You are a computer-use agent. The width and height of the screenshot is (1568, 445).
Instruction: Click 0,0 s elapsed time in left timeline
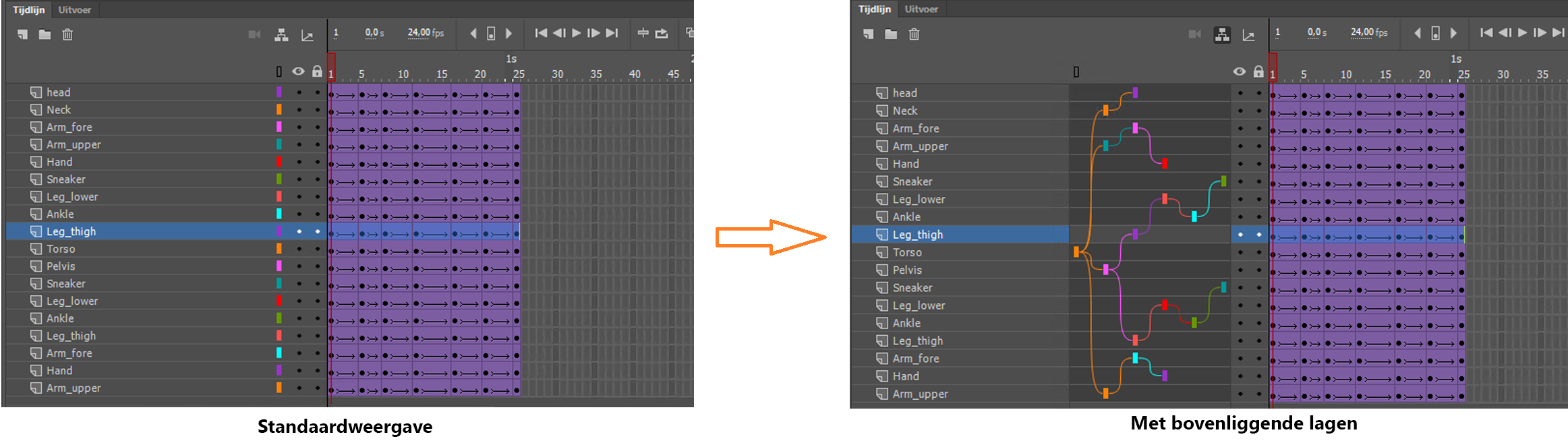click(374, 32)
